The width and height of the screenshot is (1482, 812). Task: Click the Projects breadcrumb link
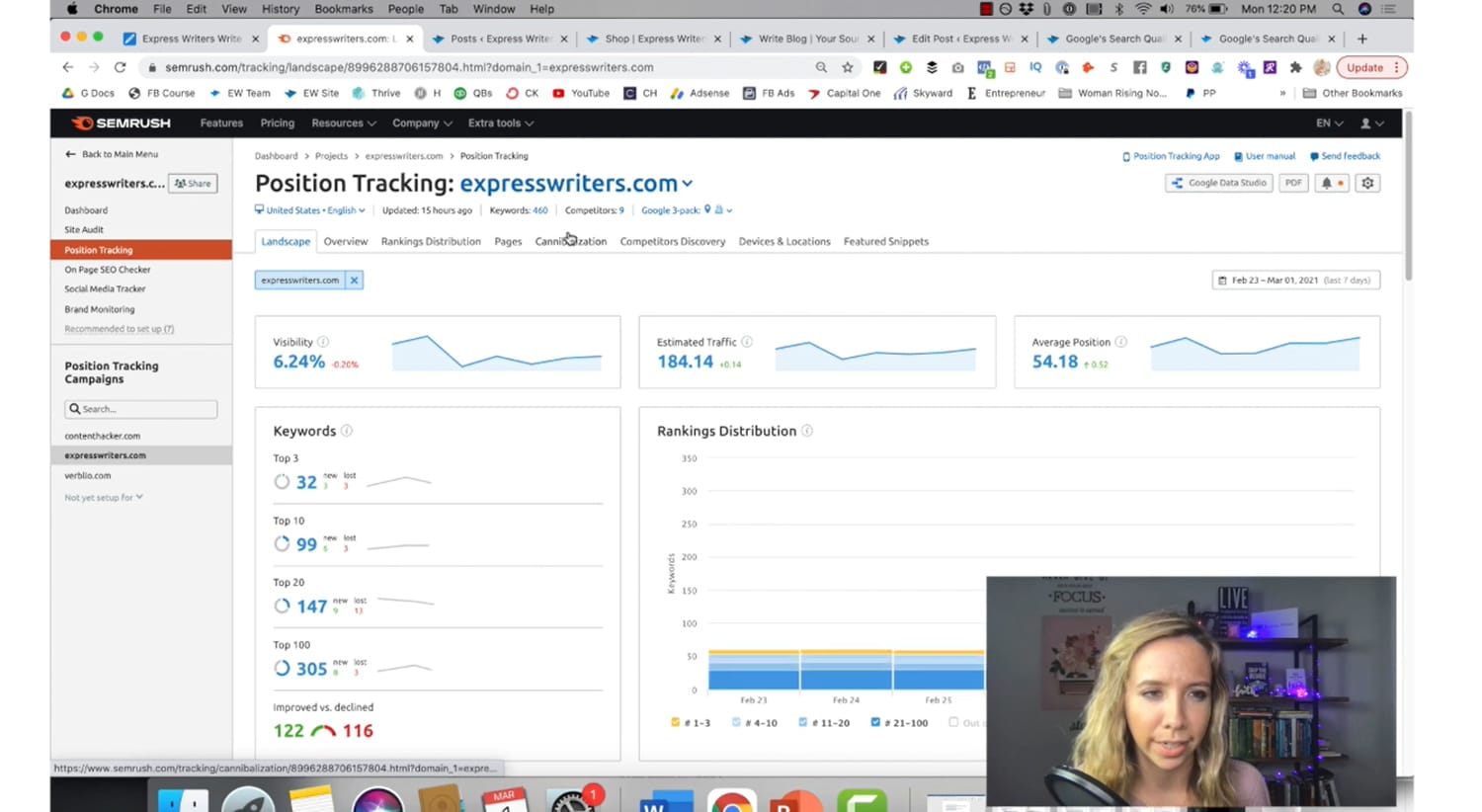click(331, 156)
